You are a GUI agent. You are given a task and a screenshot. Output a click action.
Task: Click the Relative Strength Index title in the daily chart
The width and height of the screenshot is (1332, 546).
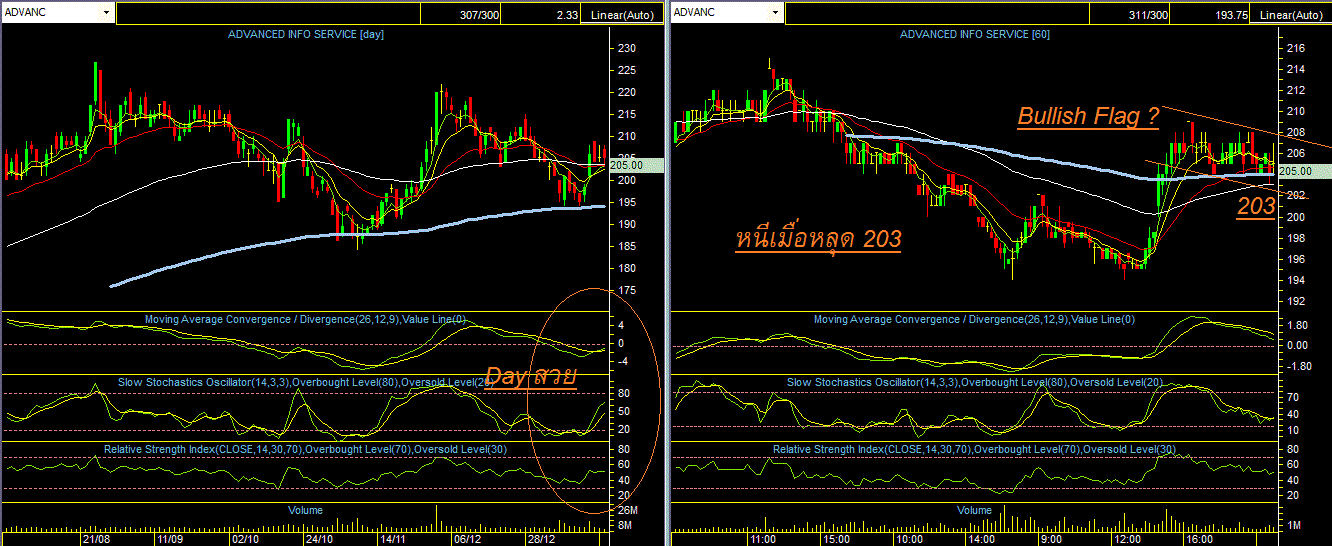tap(306, 450)
